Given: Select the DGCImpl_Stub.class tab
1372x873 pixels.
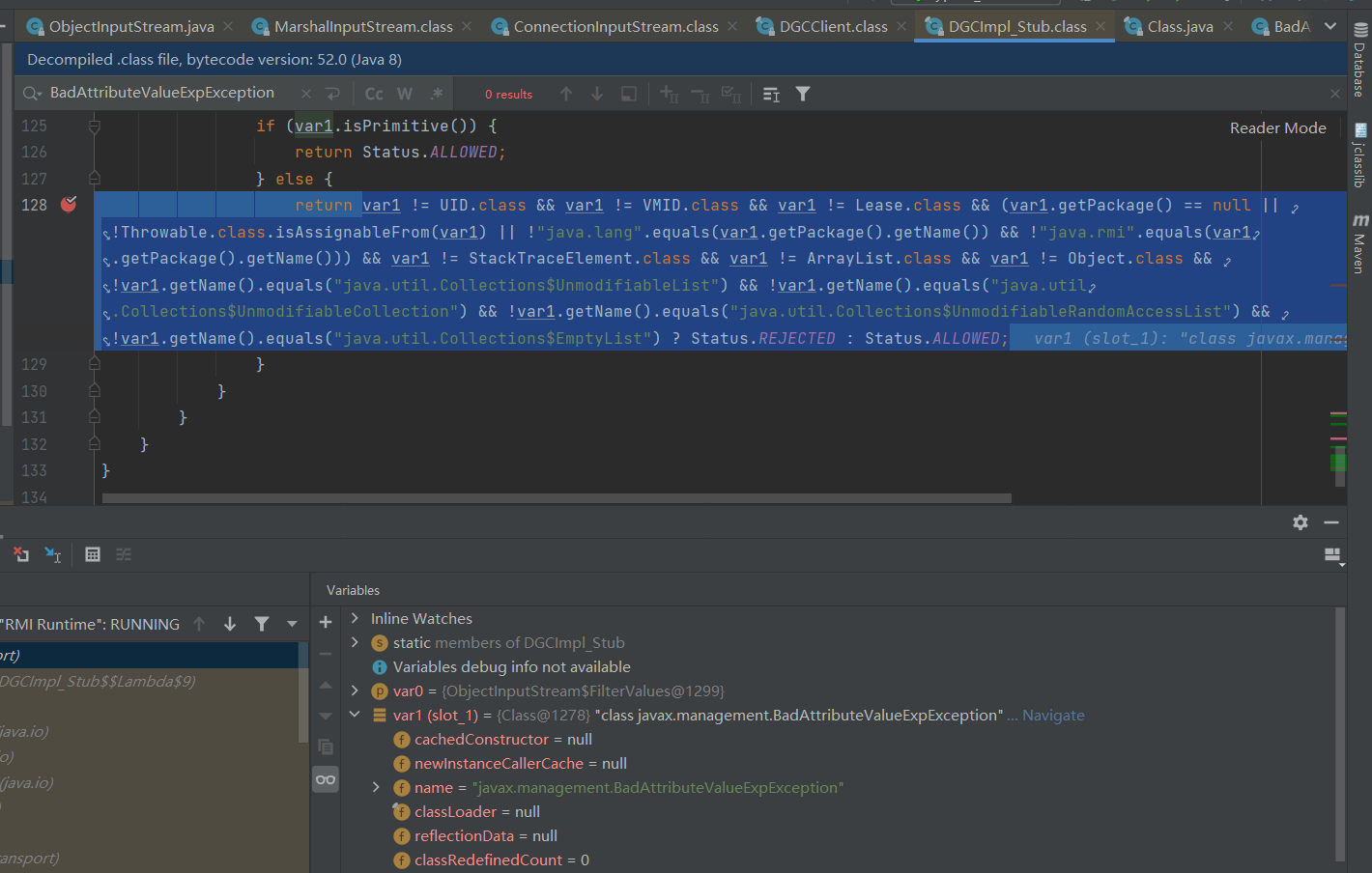Looking at the screenshot, I should (x=1016, y=26).
